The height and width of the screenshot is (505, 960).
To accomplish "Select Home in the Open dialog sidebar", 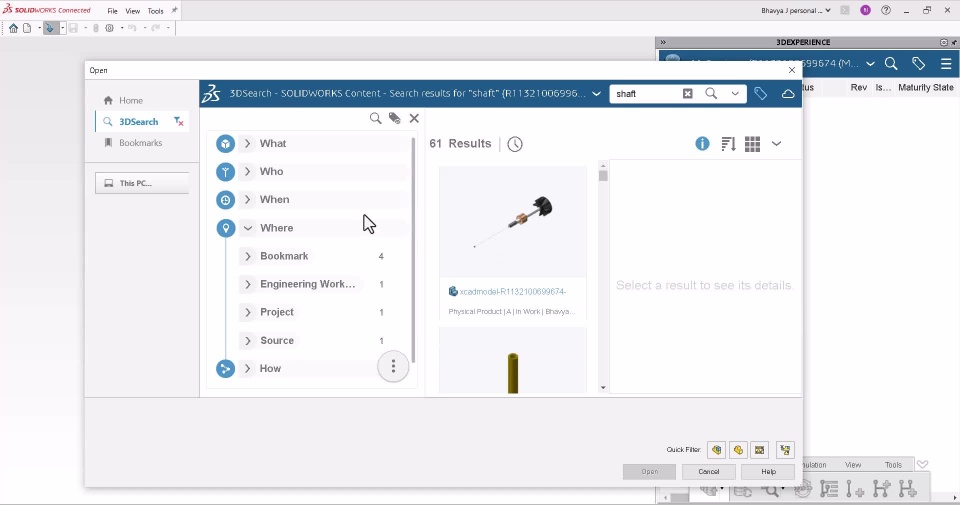I will 131,100.
